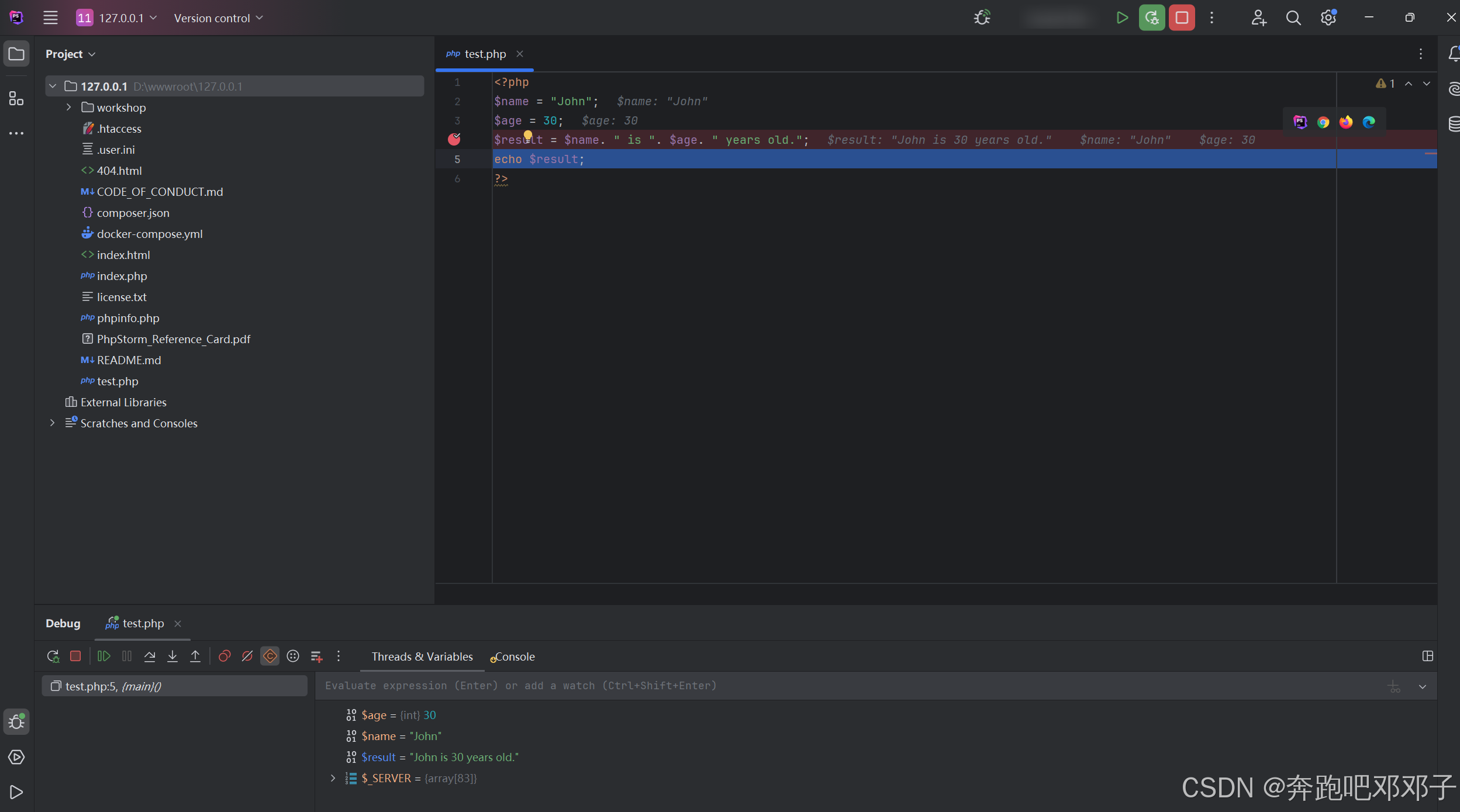Image resolution: width=1460 pixels, height=812 pixels.
Task: Click Rerun debug button in top toolbar
Action: [x=1152, y=18]
